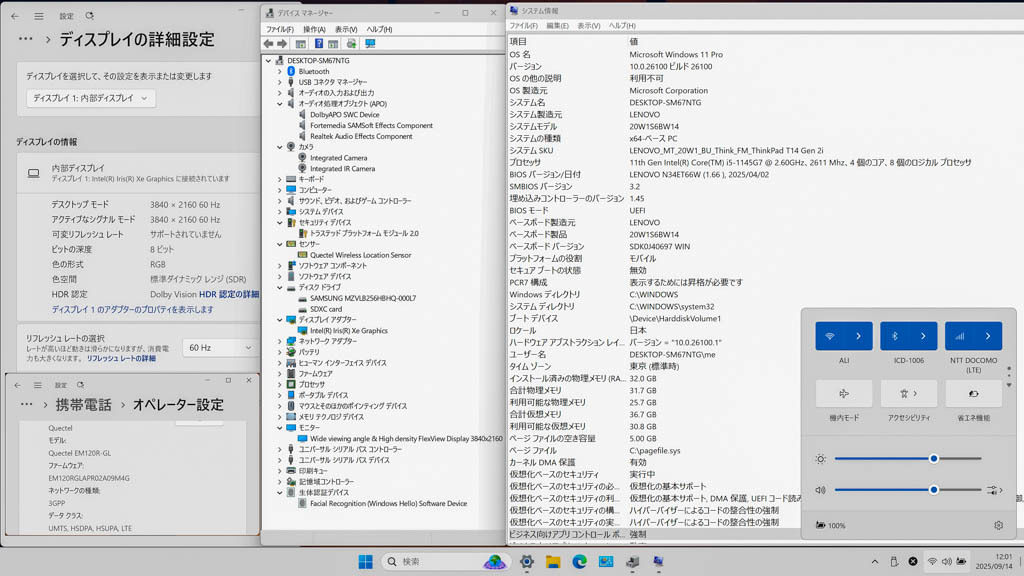The image size is (1024, 576).
Task: Open リフレッシュ レートの詳細 link
Action: tap(121, 359)
